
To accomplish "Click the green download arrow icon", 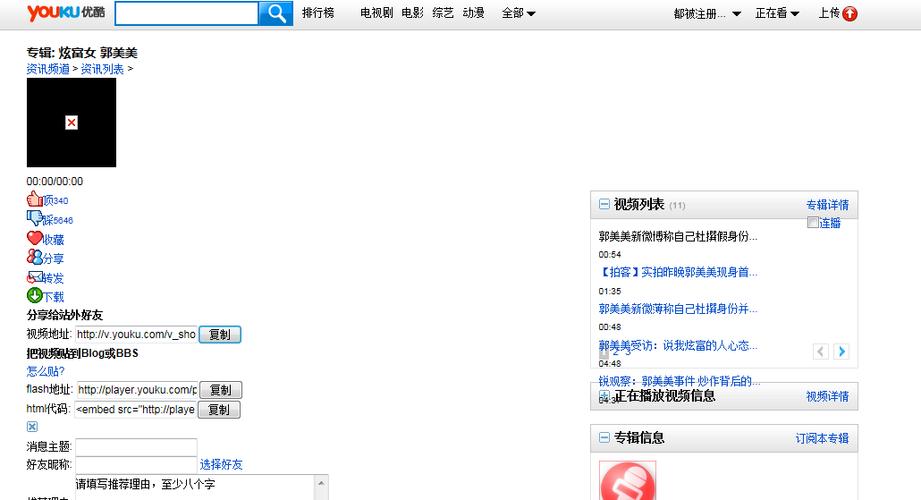I will (x=35, y=296).
